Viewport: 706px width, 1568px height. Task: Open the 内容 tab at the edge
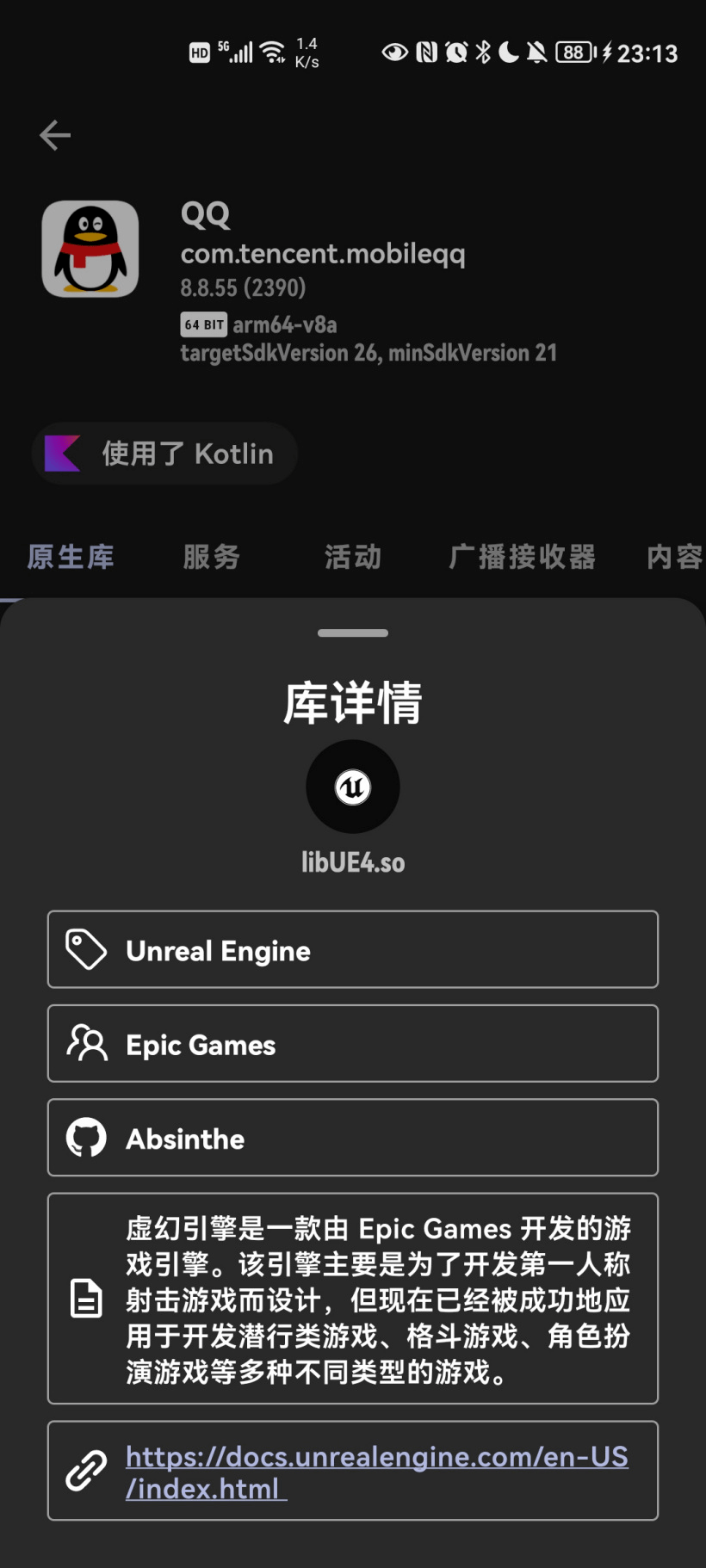676,557
